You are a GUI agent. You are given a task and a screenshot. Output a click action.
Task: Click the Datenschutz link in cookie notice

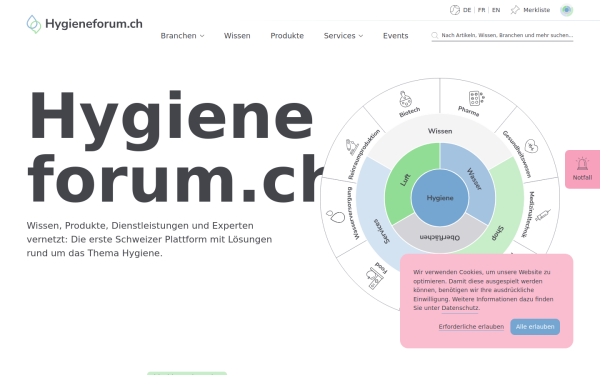coord(460,308)
